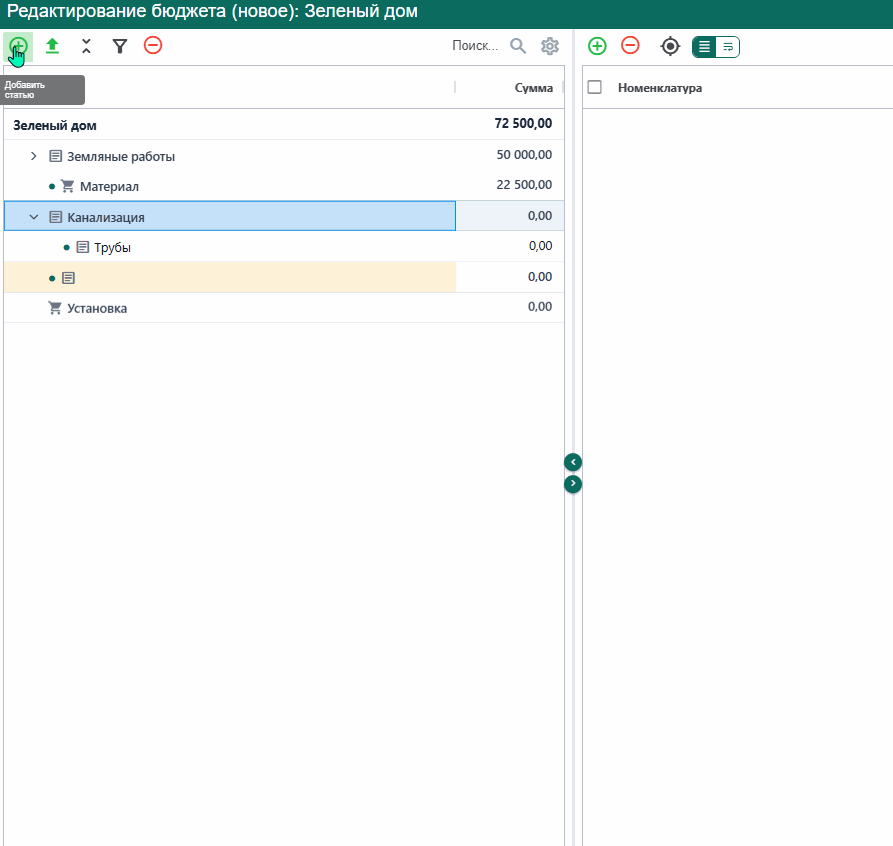Viewport: 893px width, 846px height.
Task: Select the Установка row
Action: [x=284, y=308]
